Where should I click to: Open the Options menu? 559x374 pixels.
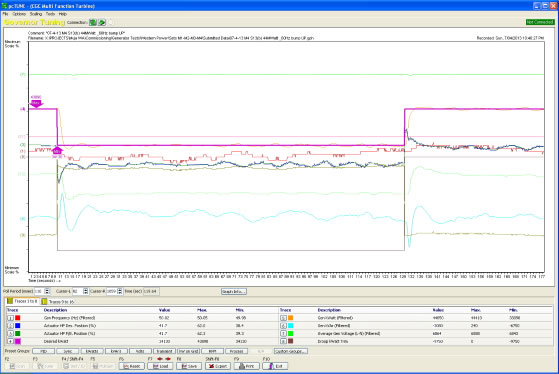point(19,14)
